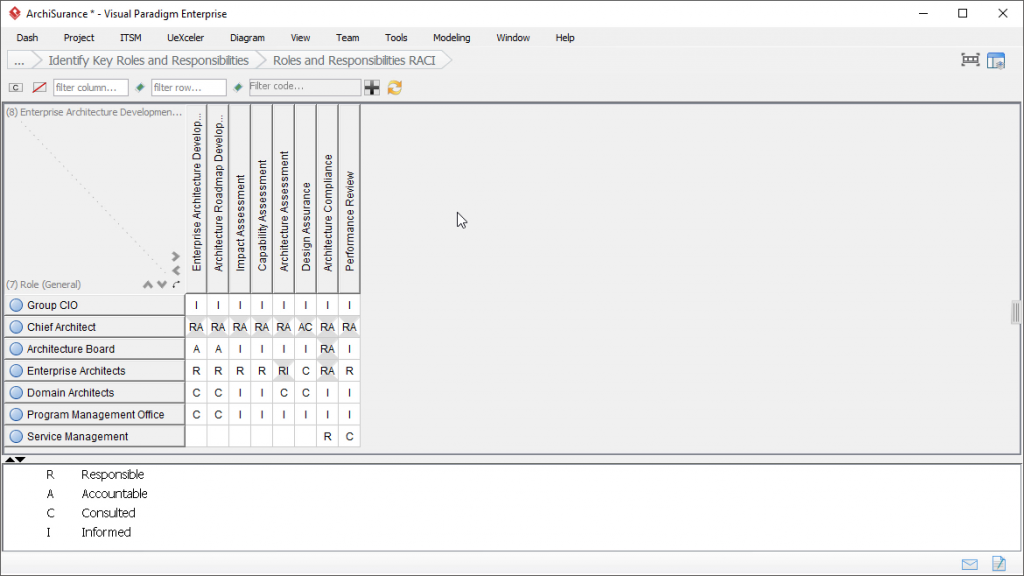Click the panel layout icon at top right
Viewport: 1024px width, 576px height.
[x=996, y=60]
